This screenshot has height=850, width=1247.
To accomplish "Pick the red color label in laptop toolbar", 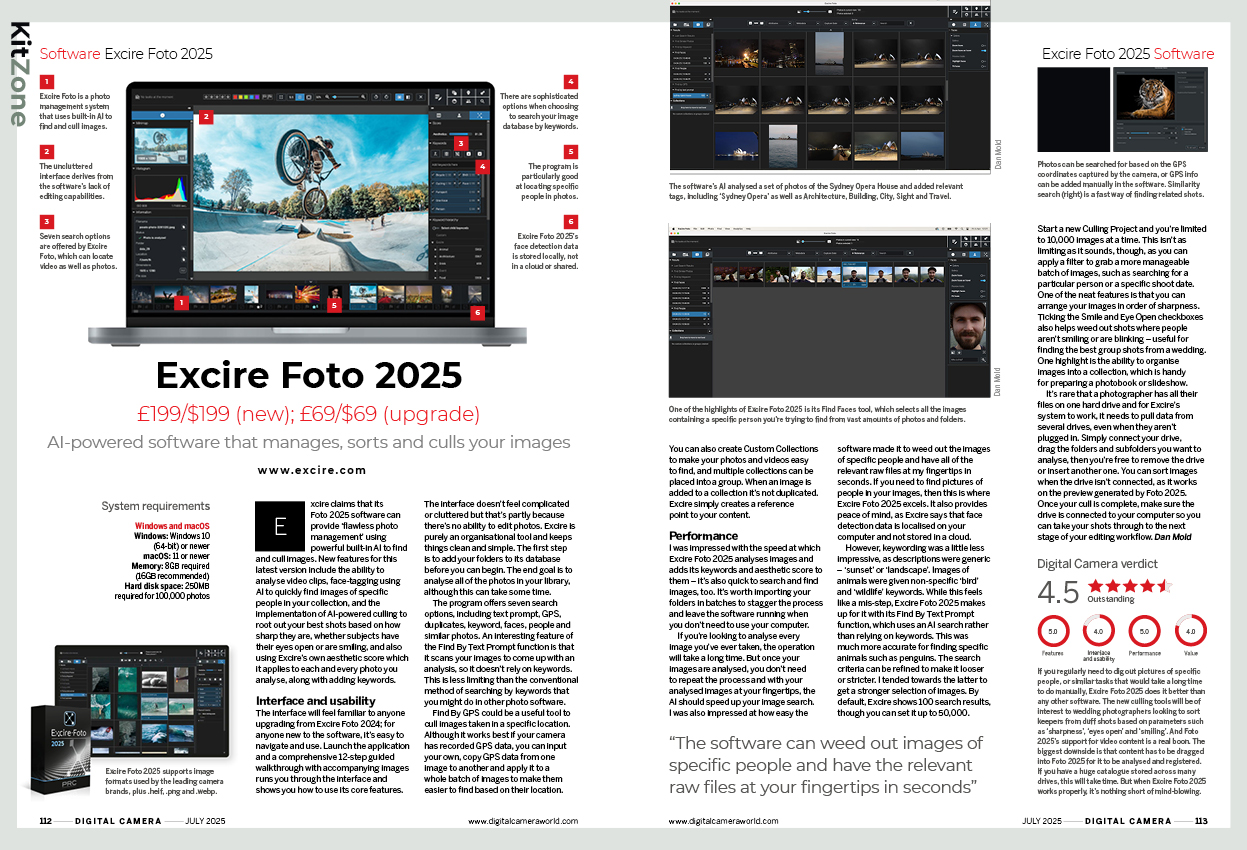I will click(x=235, y=97).
